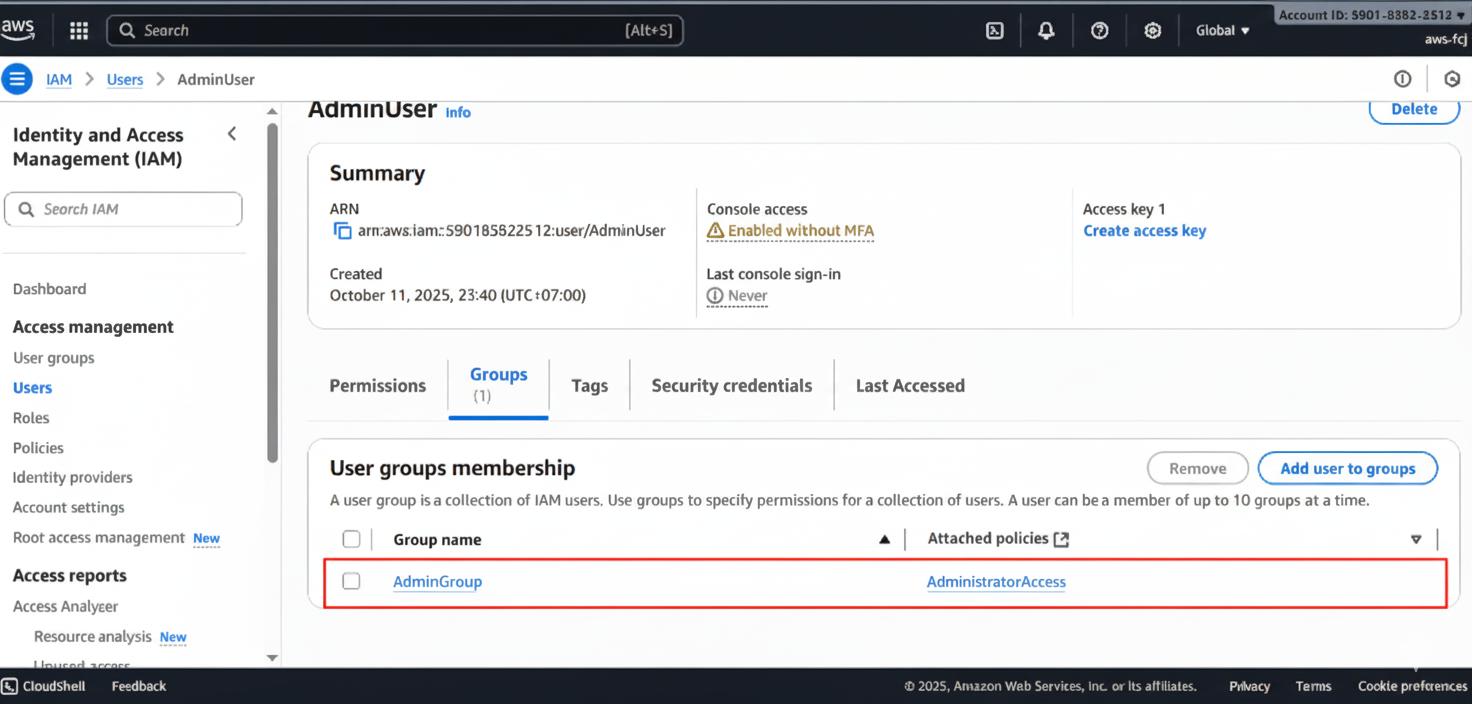Screen dimensions: 1472x704
Task: Click the Attached policies column header
Action: 988,539
